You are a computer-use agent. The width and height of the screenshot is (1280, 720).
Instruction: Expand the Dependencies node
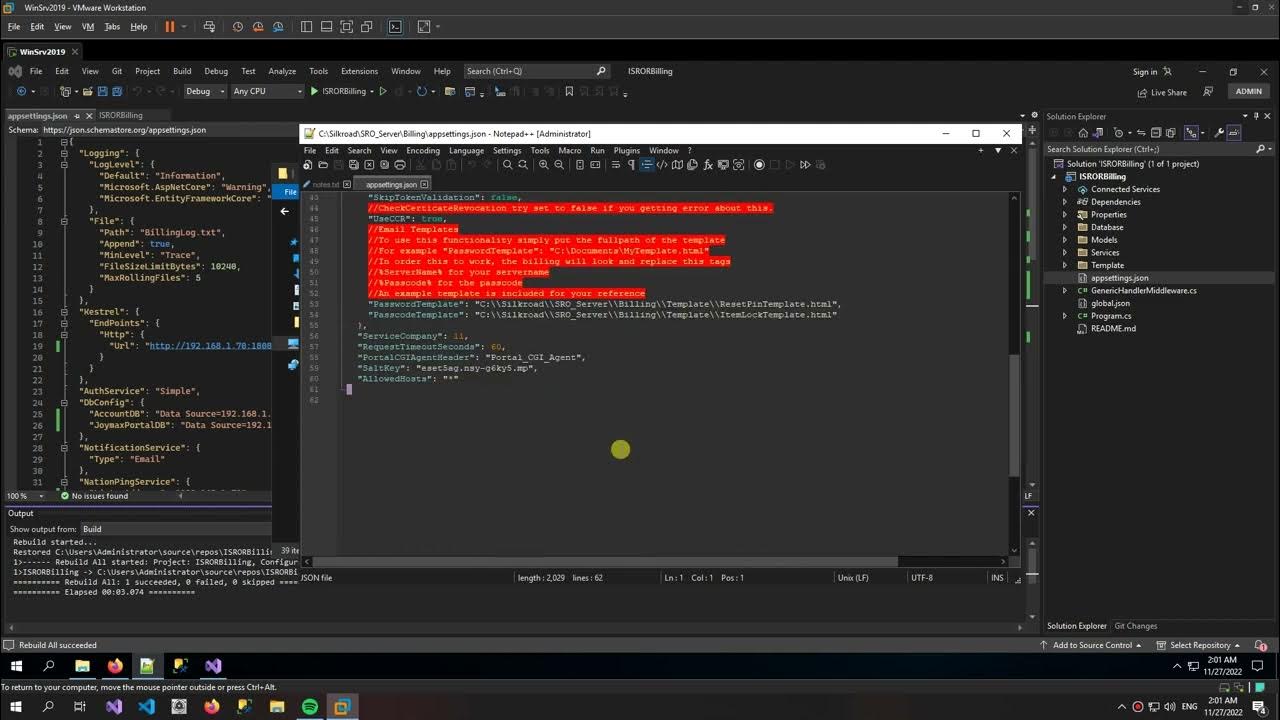click(x=1065, y=202)
